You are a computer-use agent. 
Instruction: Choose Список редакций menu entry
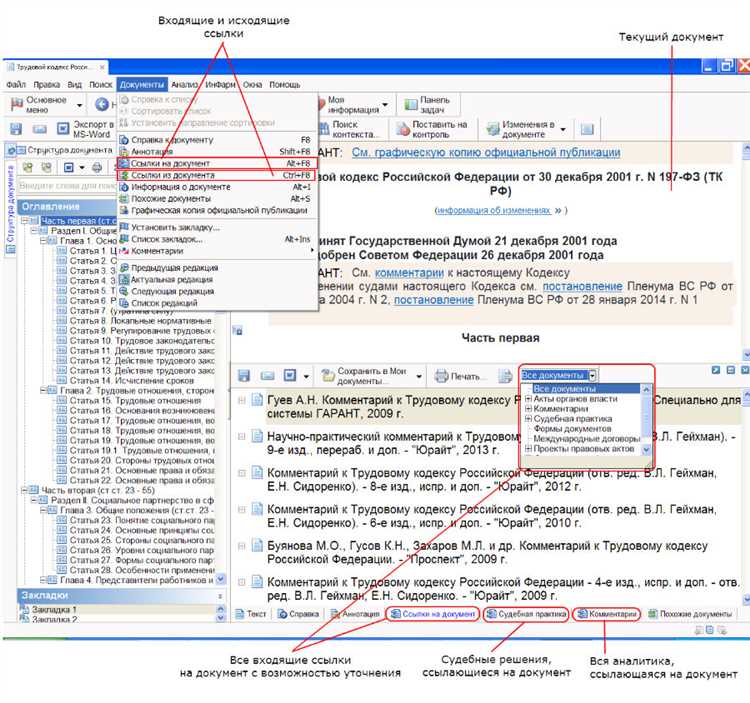(217, 303)
